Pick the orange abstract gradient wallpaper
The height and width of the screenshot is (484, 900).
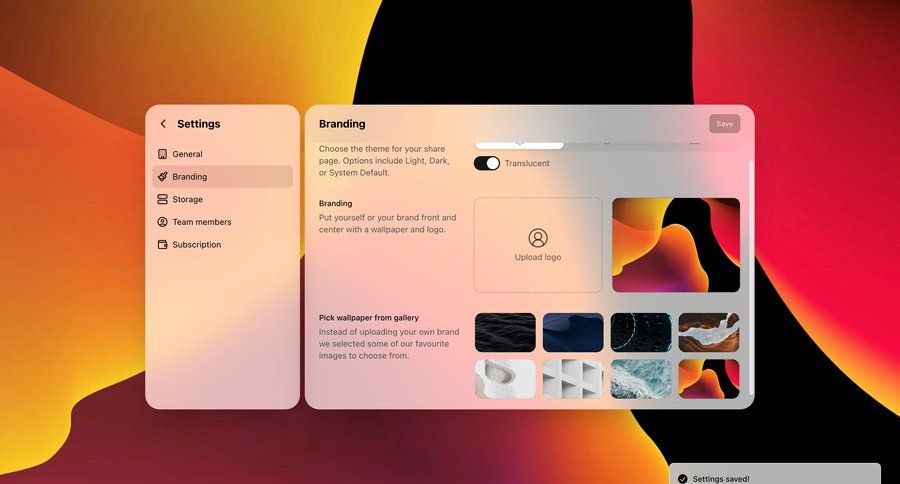[x=709, y=379]
